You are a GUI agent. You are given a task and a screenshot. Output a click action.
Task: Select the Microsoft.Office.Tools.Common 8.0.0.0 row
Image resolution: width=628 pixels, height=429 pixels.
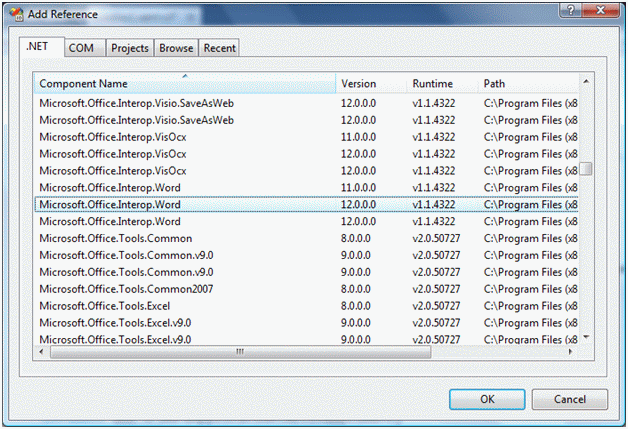point(306,238)
